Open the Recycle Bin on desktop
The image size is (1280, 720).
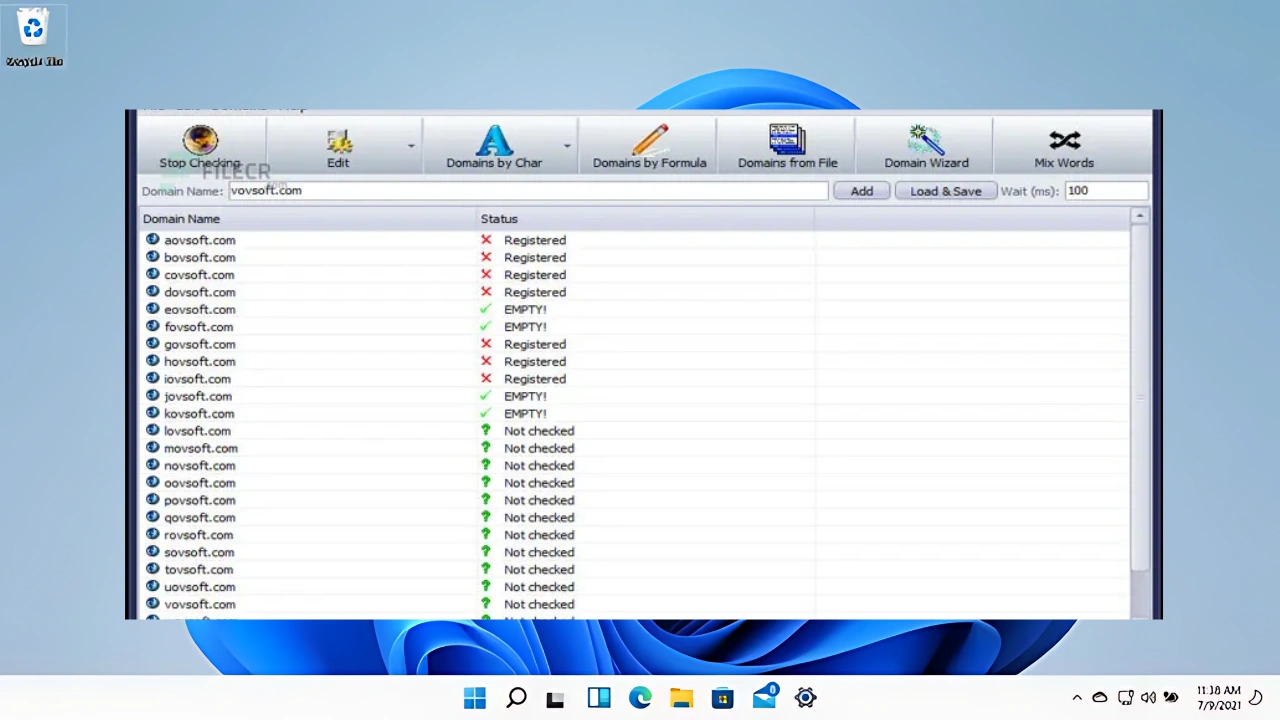34,38
